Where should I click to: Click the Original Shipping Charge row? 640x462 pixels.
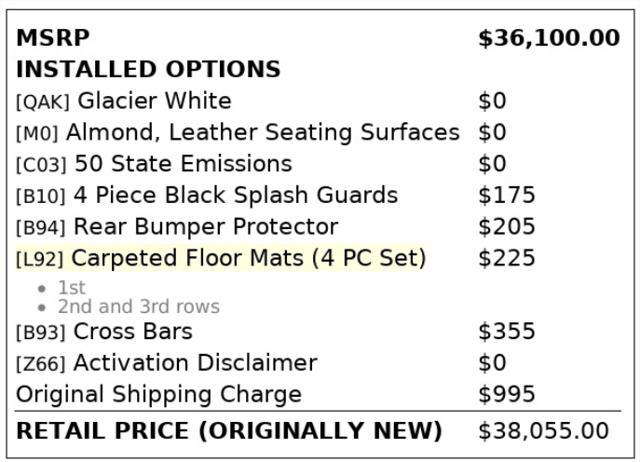point(158,394)
